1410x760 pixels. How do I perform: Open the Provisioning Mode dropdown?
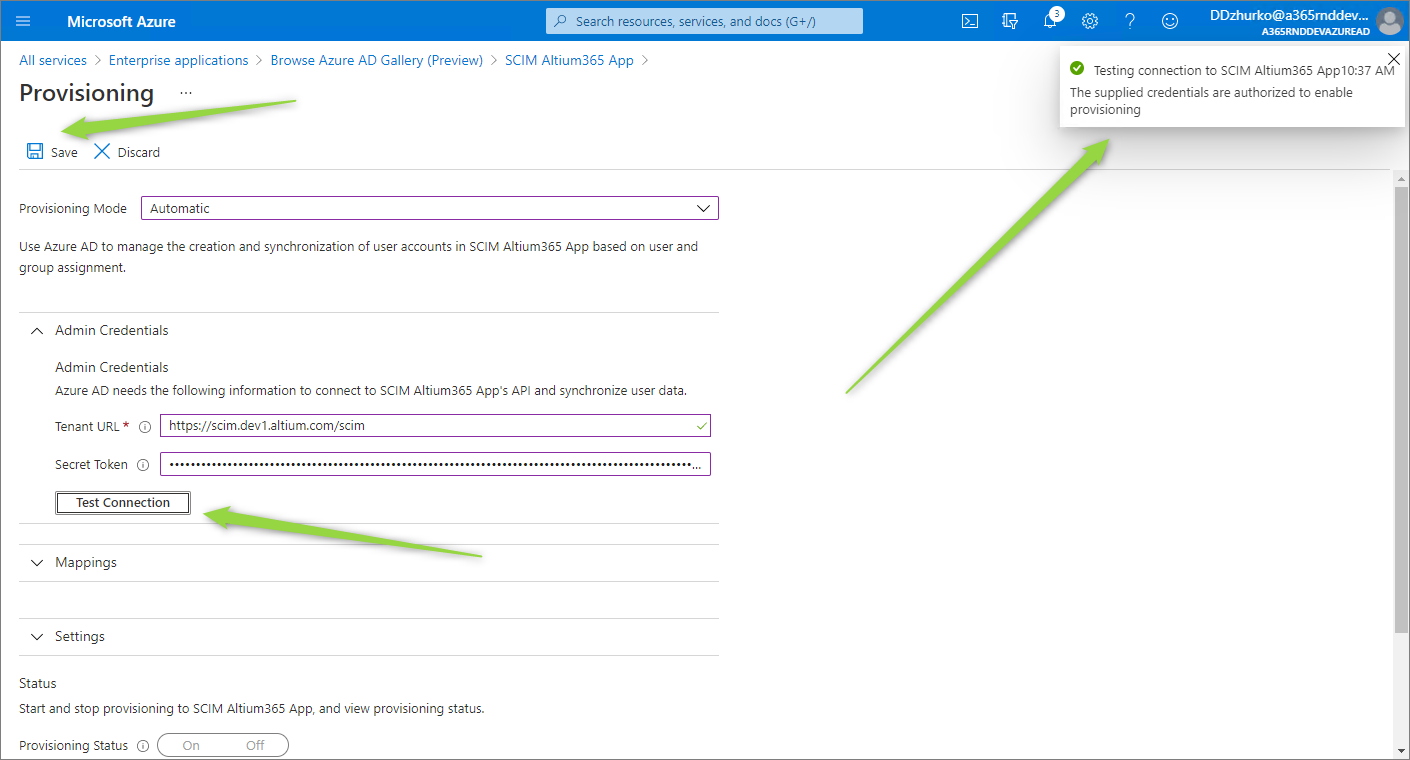point(429,208)
